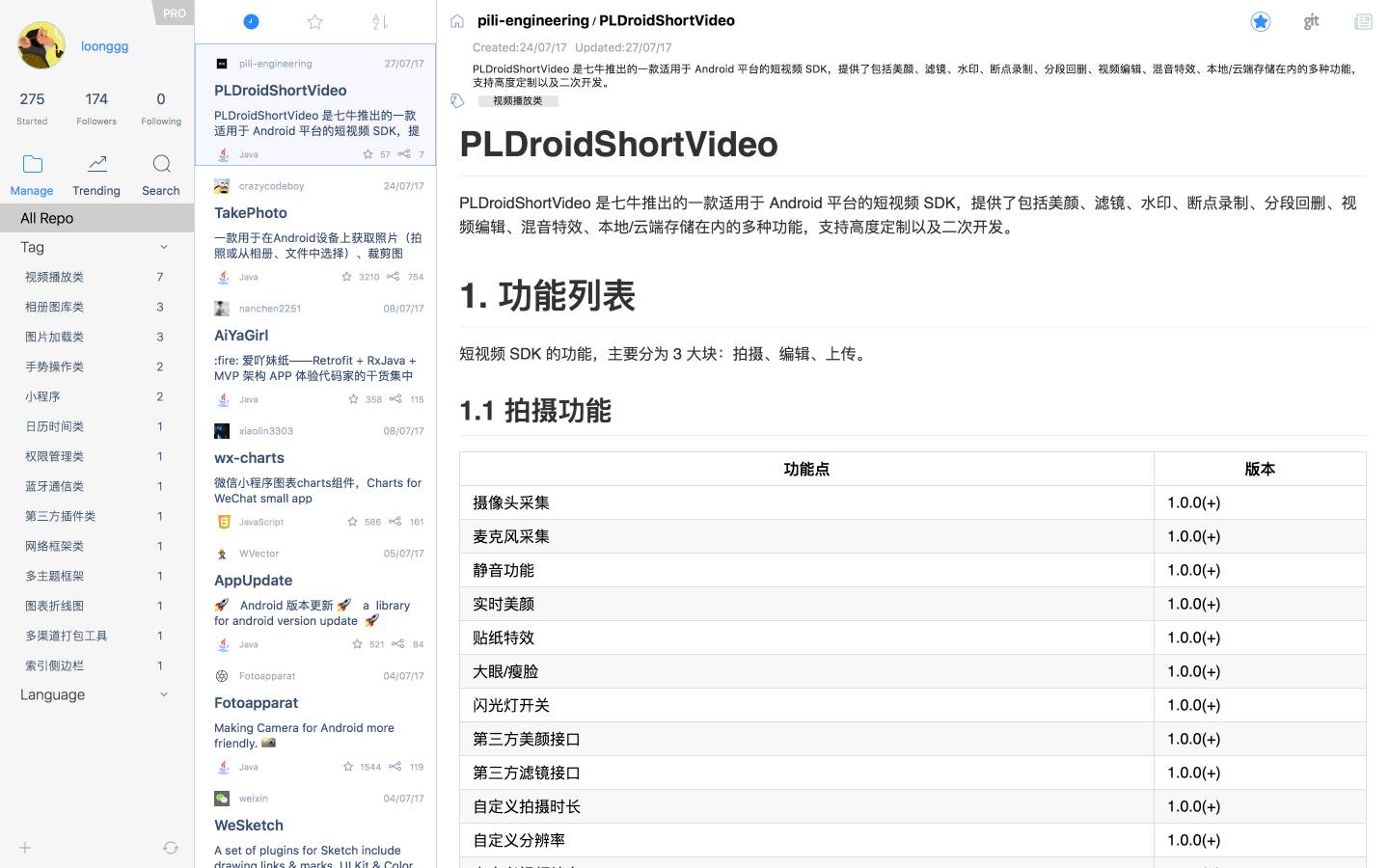Select tag 权限管理类

[x=96, y=456]
